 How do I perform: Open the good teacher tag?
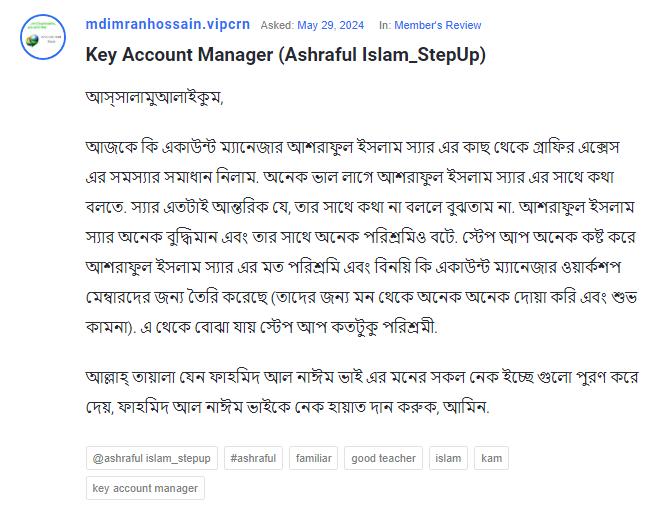(x=383, y=458)
